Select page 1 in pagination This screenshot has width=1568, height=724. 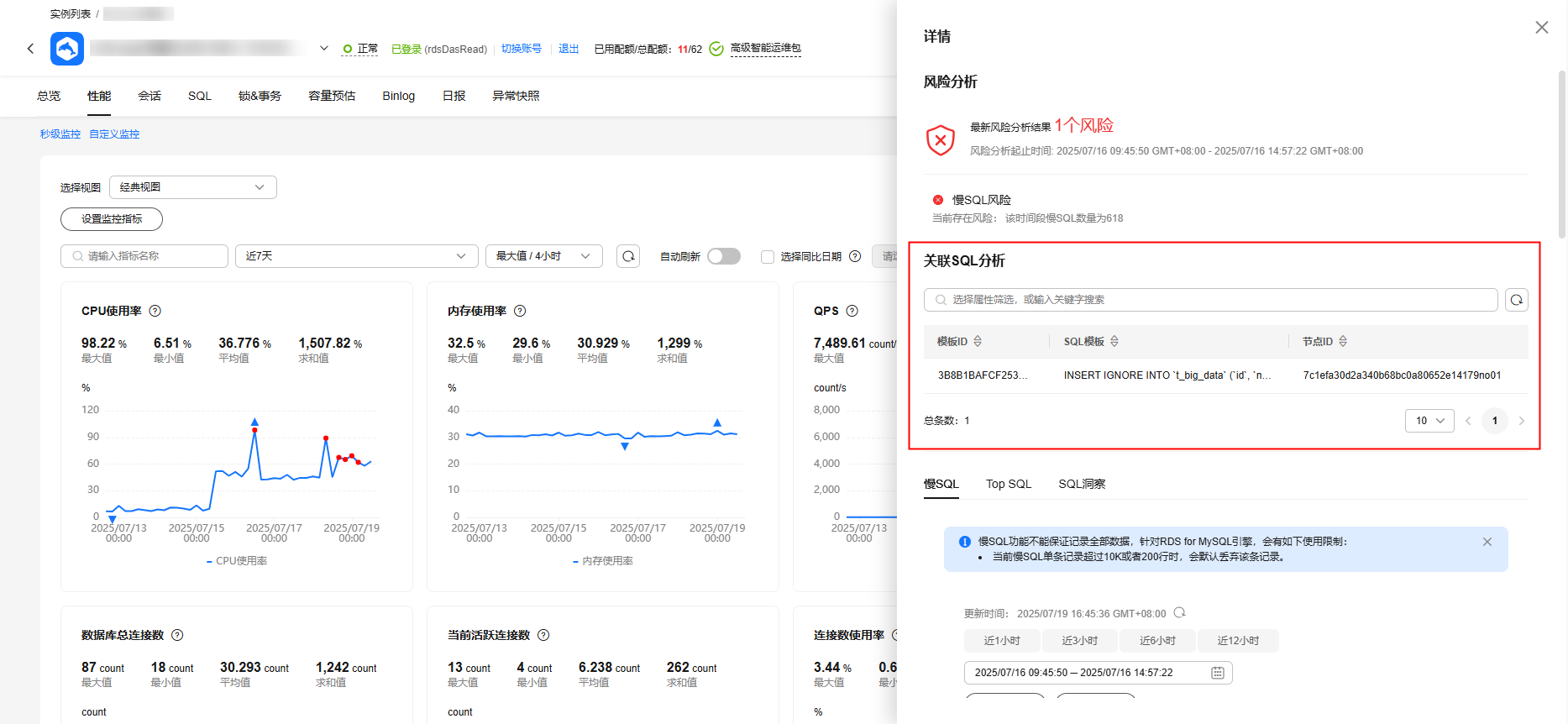click(1495, 421)
